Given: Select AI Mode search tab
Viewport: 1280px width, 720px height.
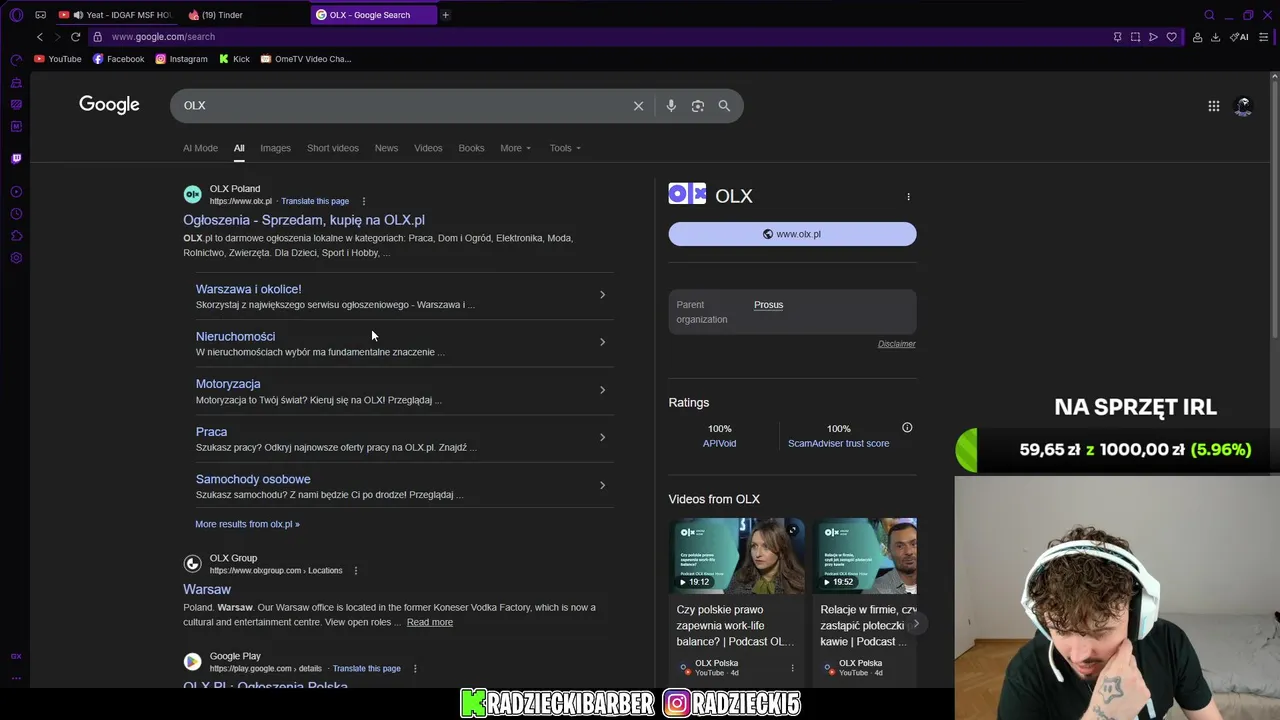Looking at the screenshot, I should (x=200, y=148).
